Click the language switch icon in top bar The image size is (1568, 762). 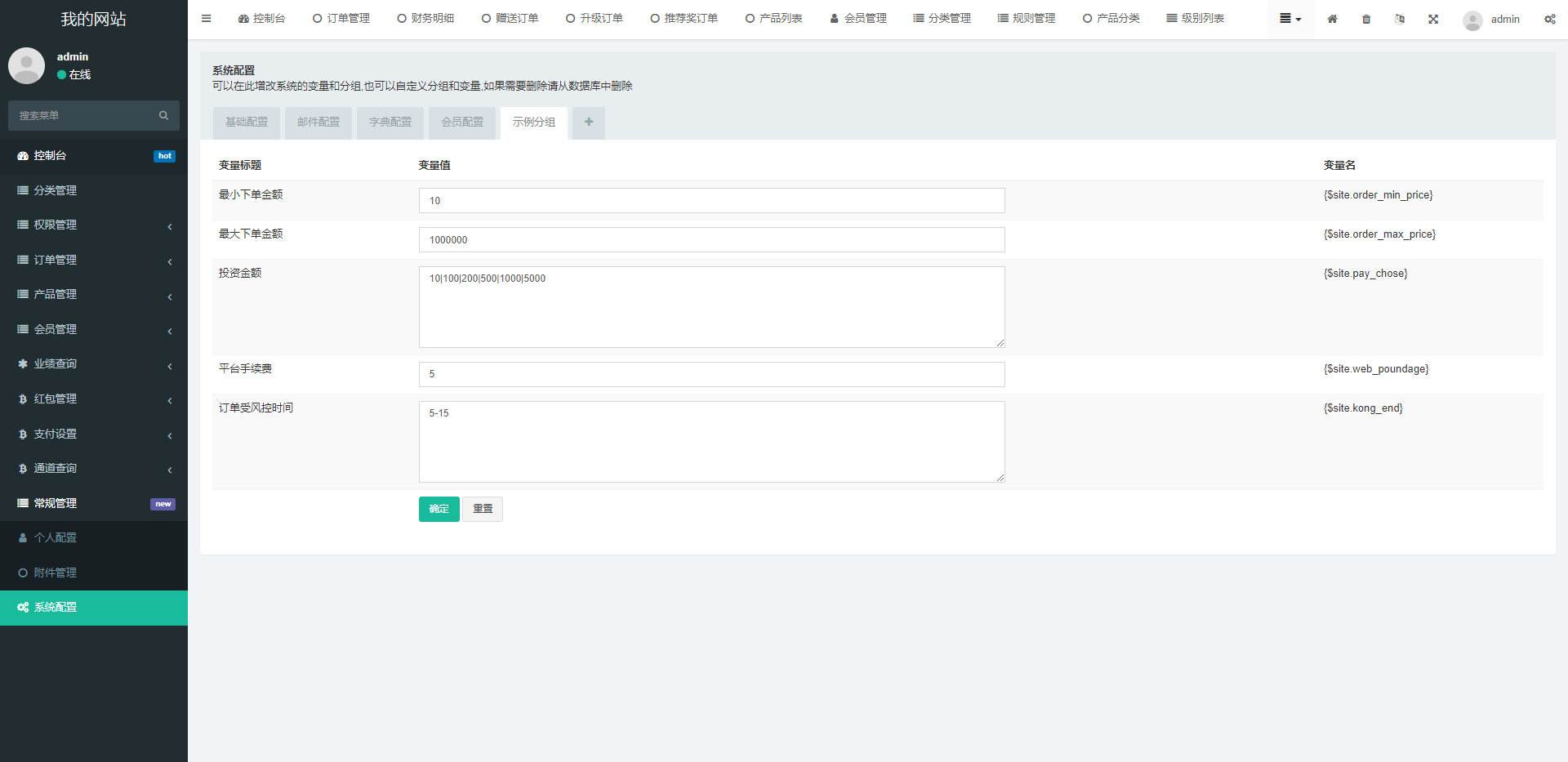(x=1399, y=18)
